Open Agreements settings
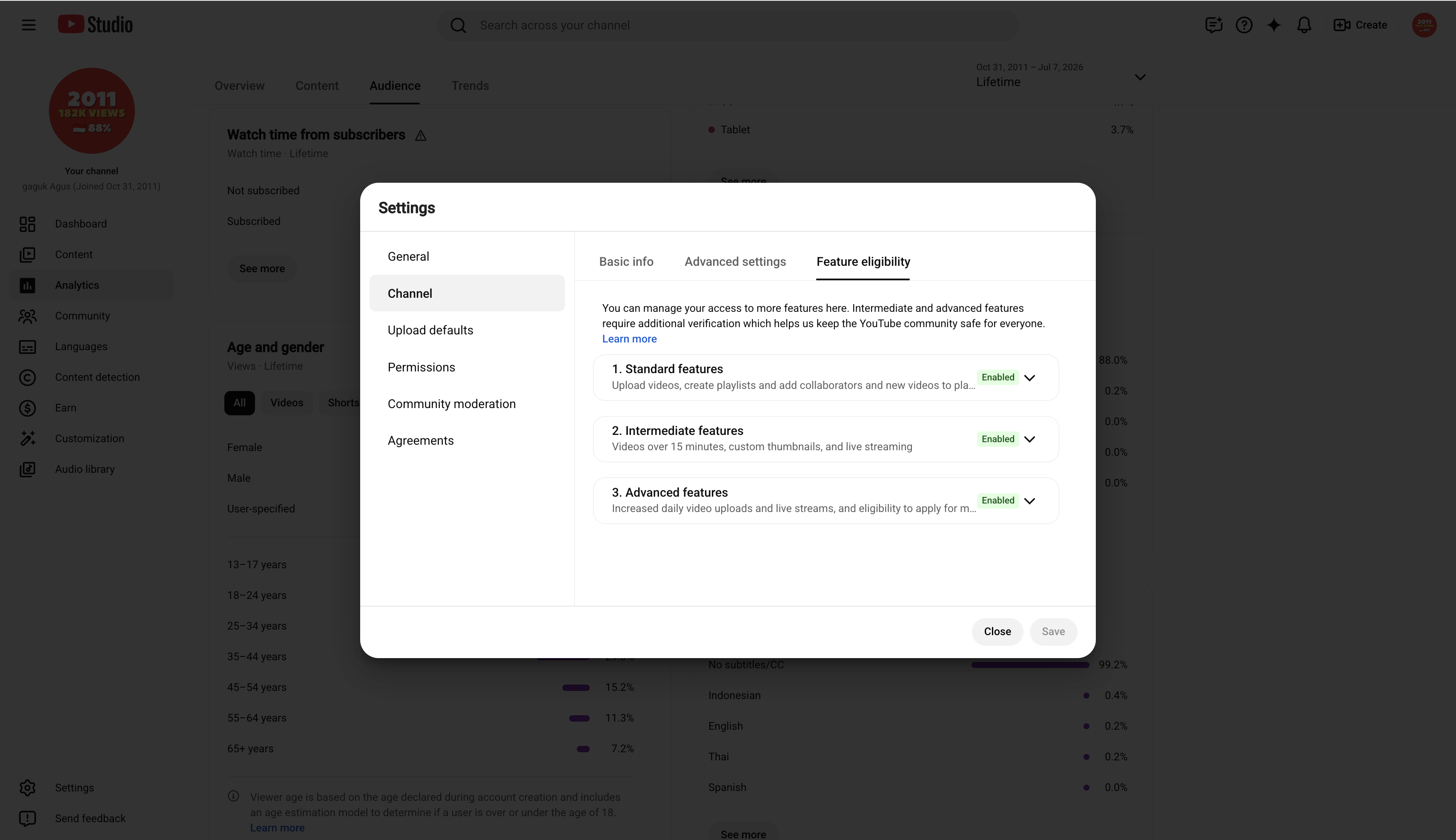1456x840 pixels. [467, 440]
